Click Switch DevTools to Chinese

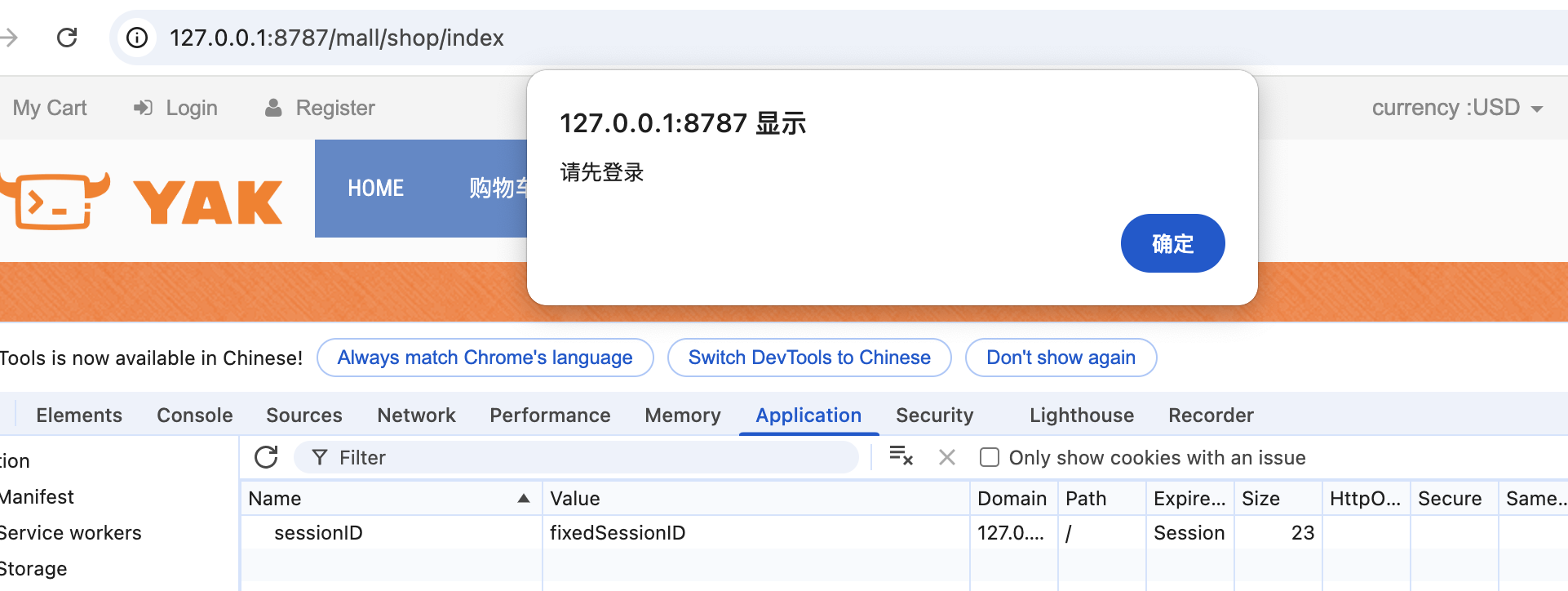point(808,358)
